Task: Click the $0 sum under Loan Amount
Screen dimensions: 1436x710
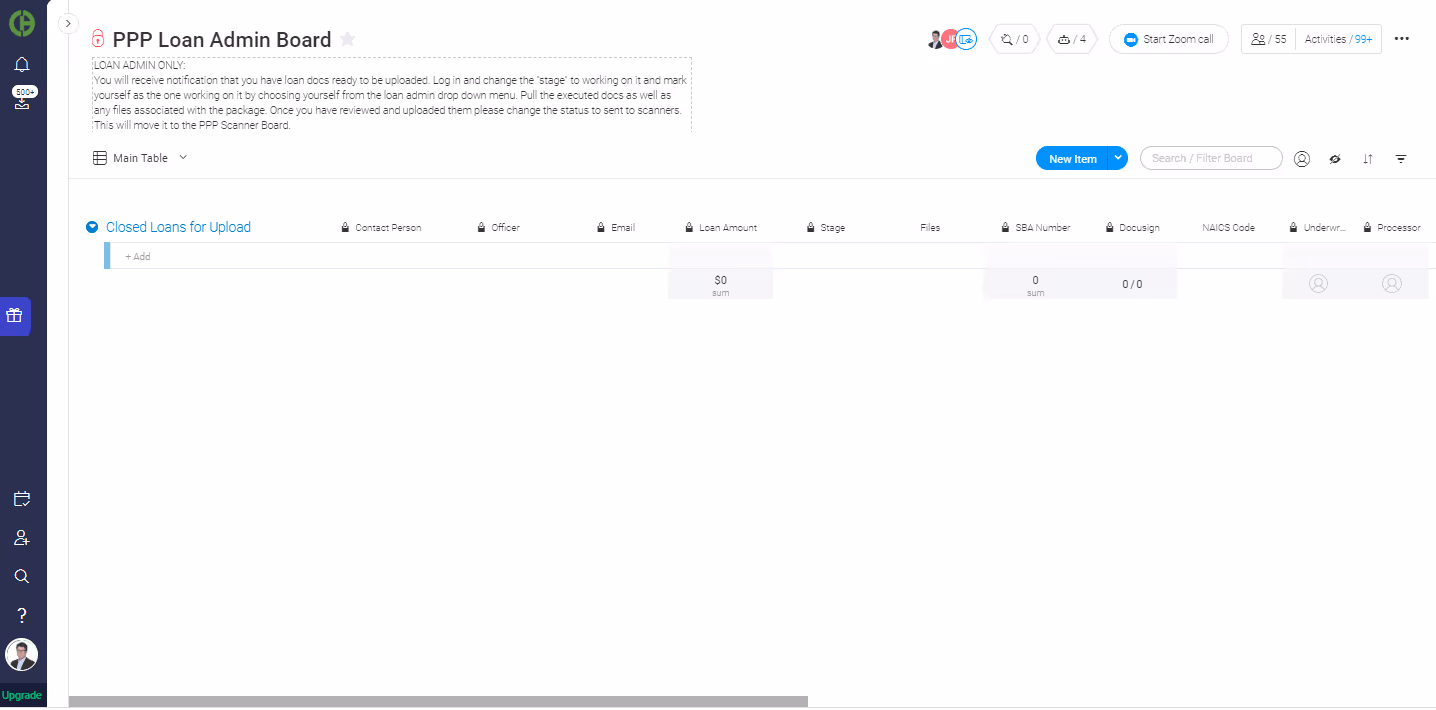Action: tap(720, 285)
